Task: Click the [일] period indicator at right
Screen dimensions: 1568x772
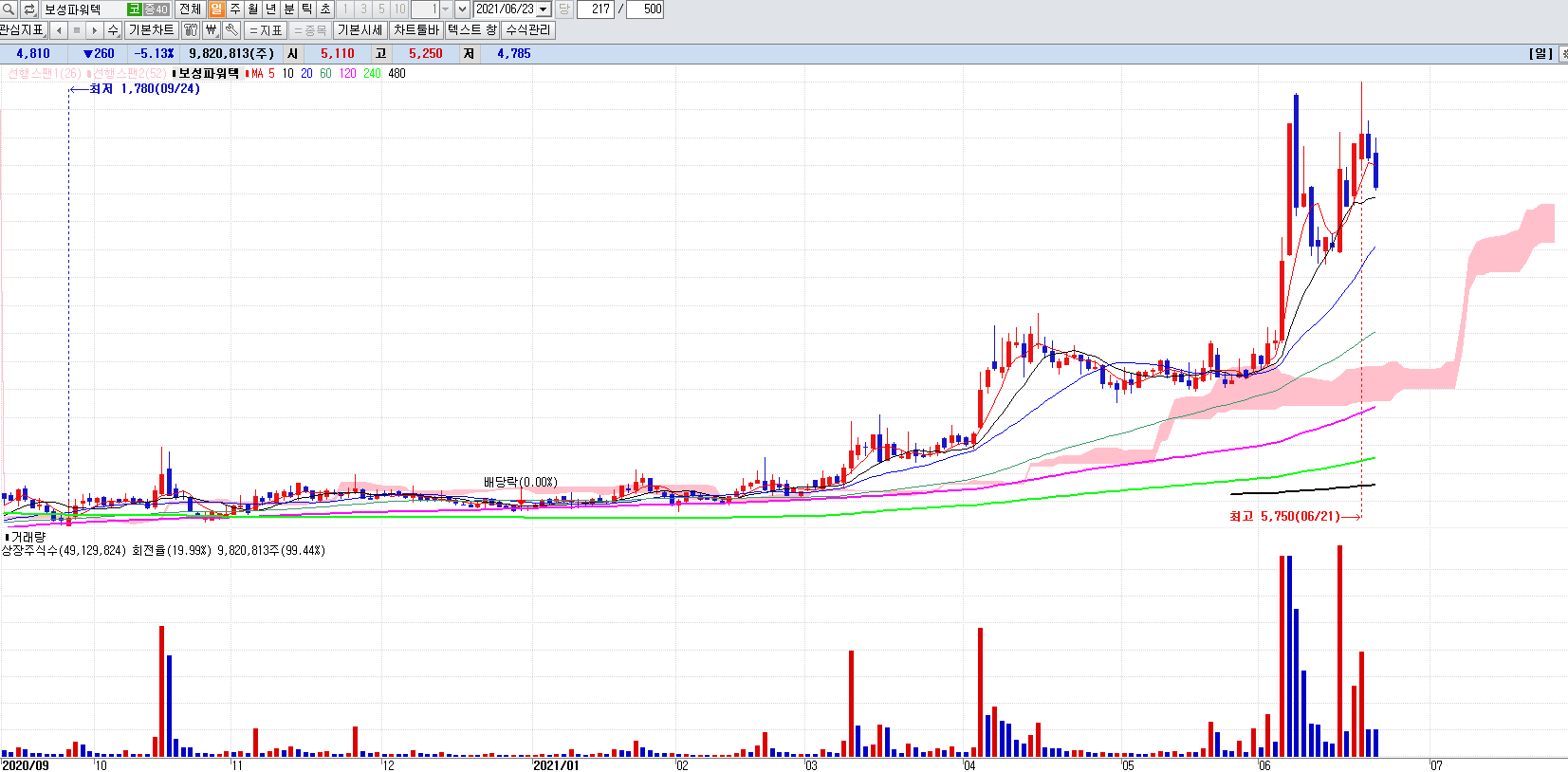Action: point(1540,54)
